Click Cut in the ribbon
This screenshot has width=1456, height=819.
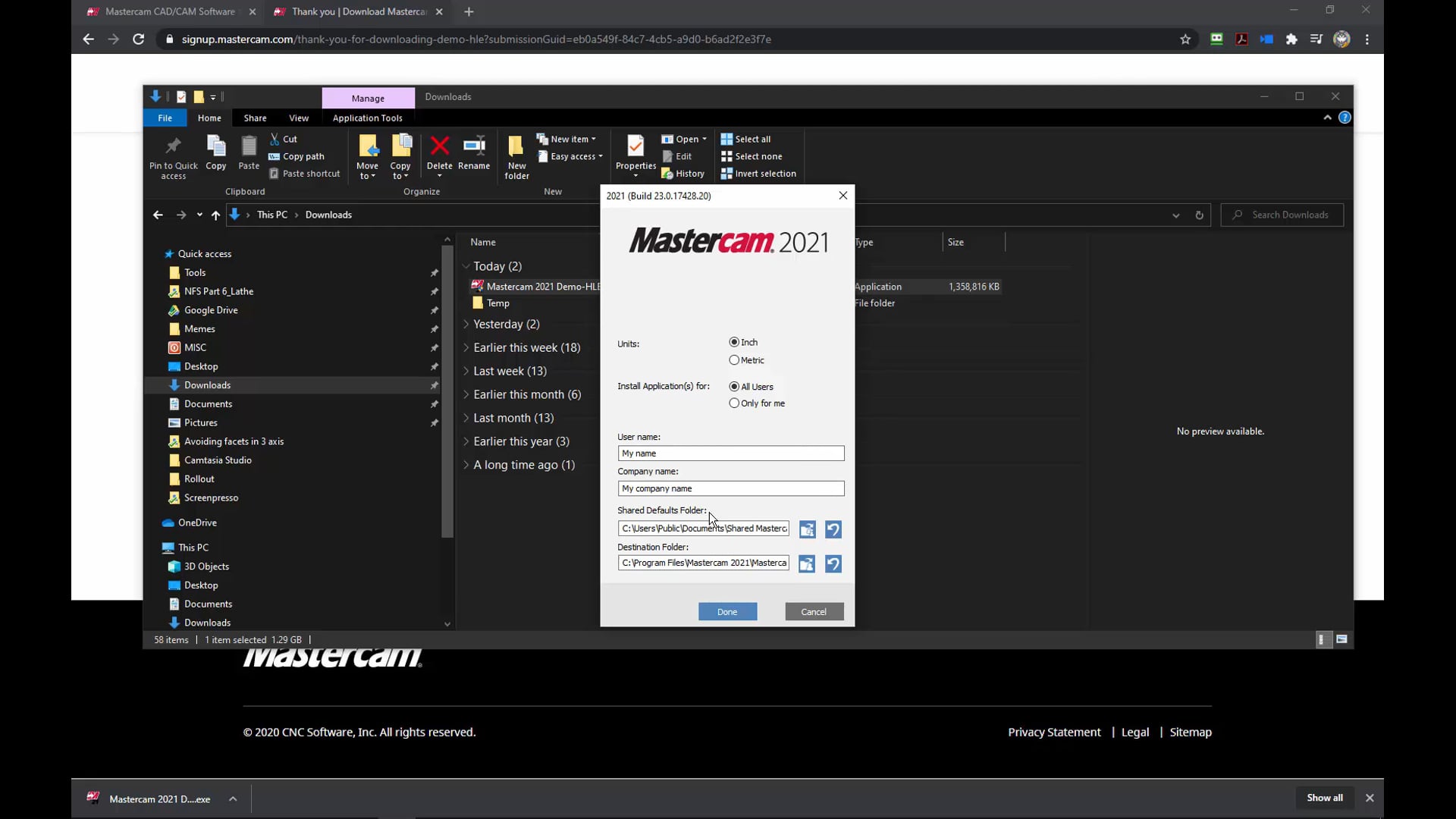[x=284, y=139]
